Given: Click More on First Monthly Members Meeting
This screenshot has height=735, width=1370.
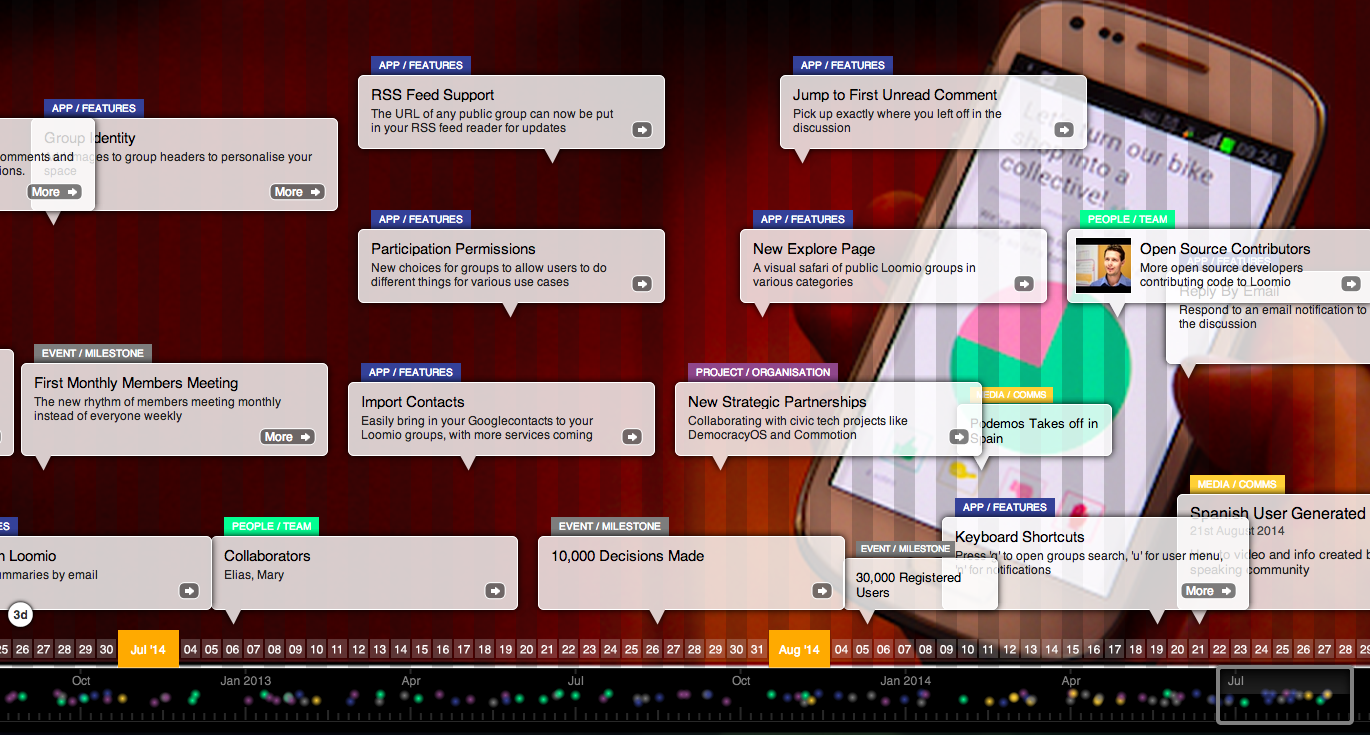Looking at the screenshot, I should [287, 436].
